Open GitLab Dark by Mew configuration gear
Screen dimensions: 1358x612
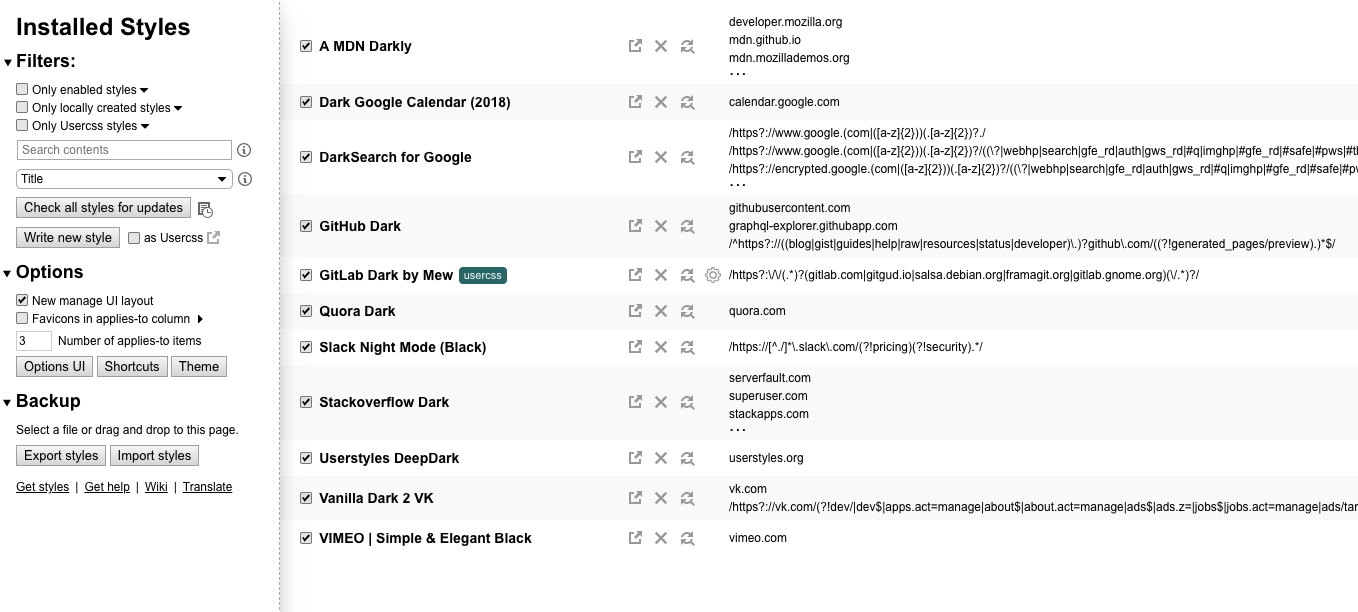713,274
